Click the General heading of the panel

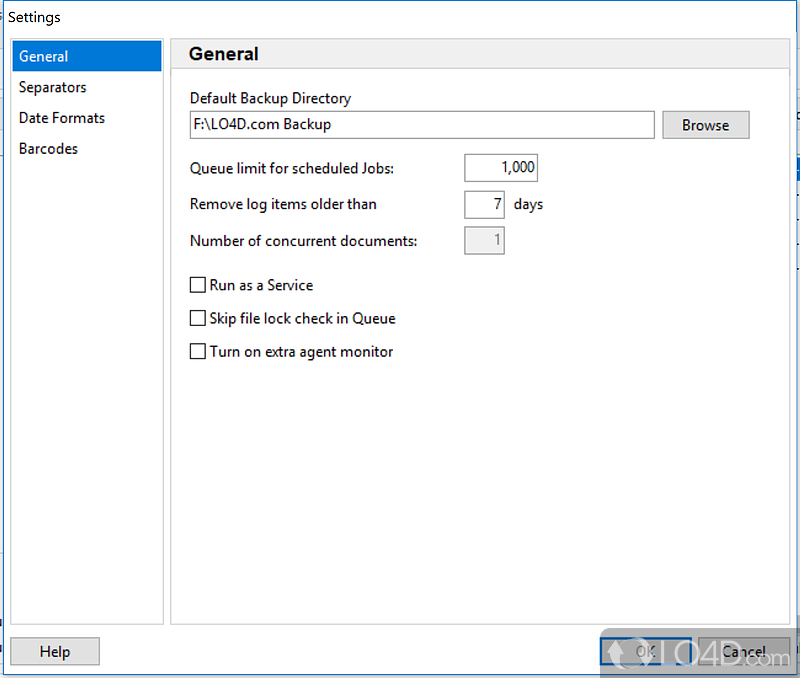(x=224, y=55)
